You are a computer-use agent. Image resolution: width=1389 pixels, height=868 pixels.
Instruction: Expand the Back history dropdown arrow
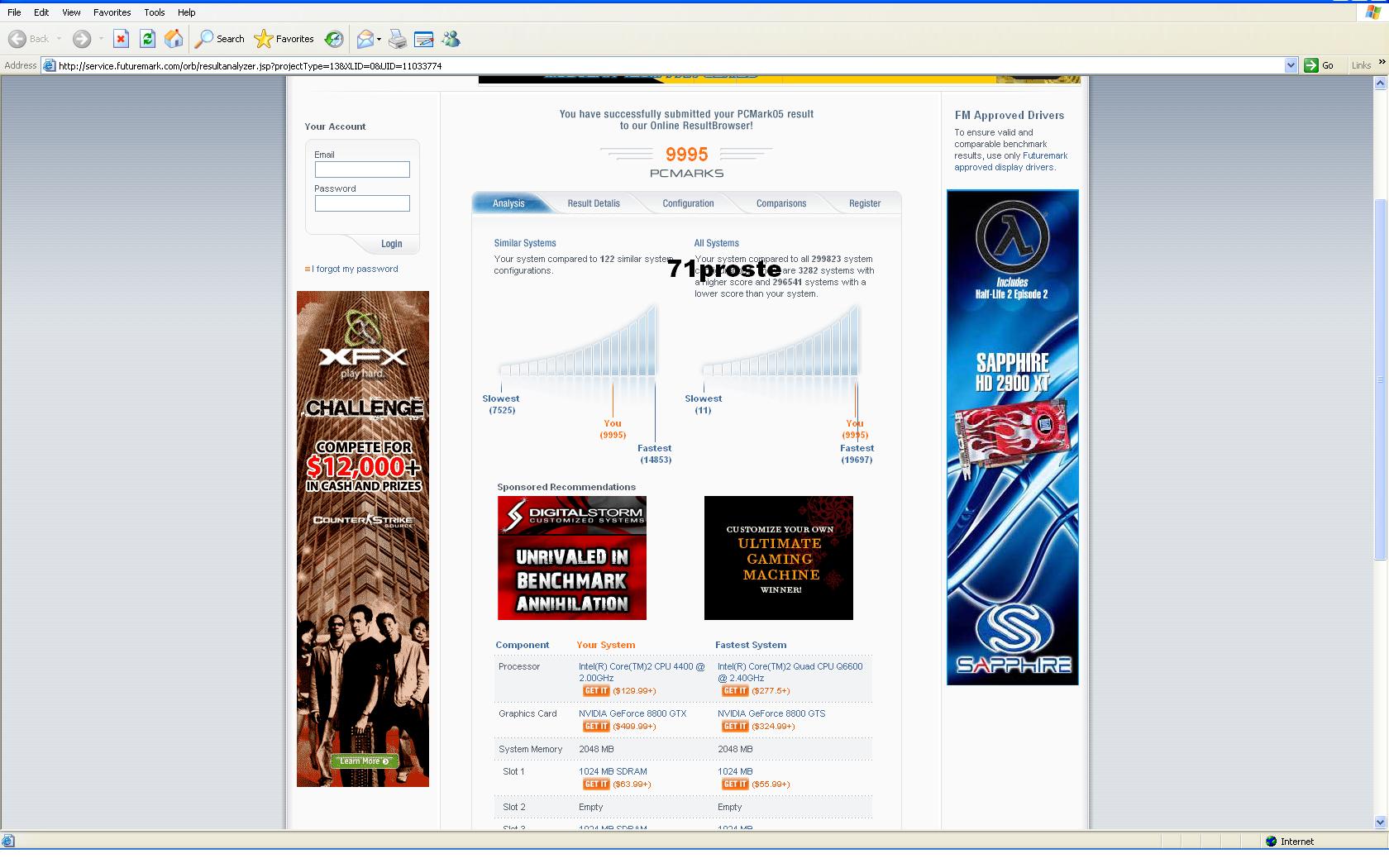[60, 39]
